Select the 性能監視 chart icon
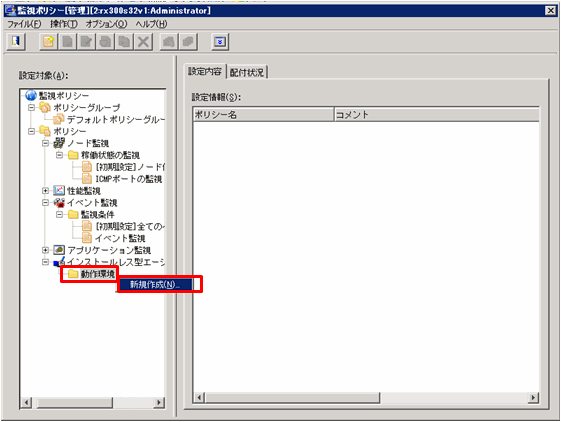This screenshot has height=422, width=561. (59, 190)
